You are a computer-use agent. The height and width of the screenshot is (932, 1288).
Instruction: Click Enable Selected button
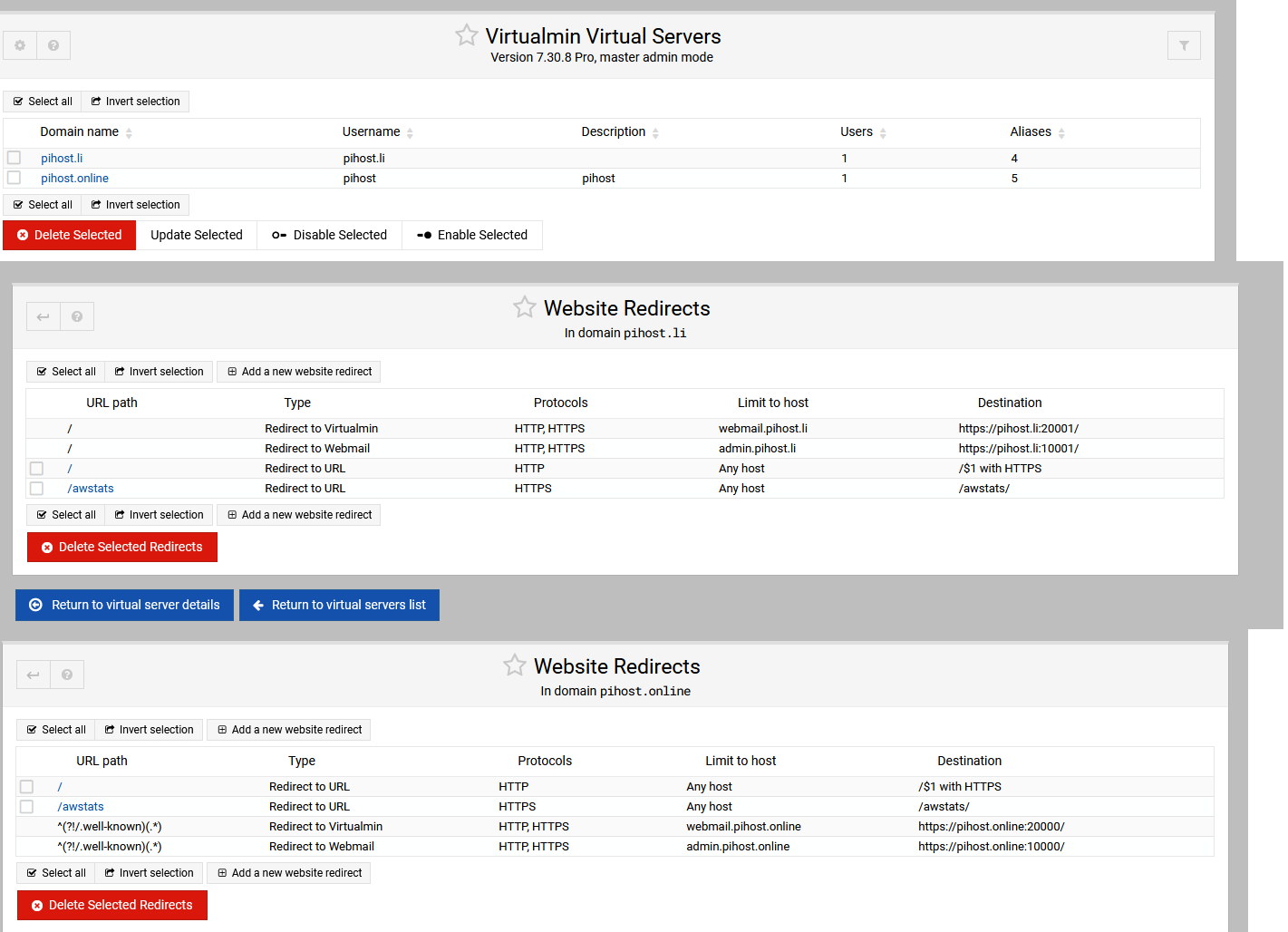coord(472,235)
